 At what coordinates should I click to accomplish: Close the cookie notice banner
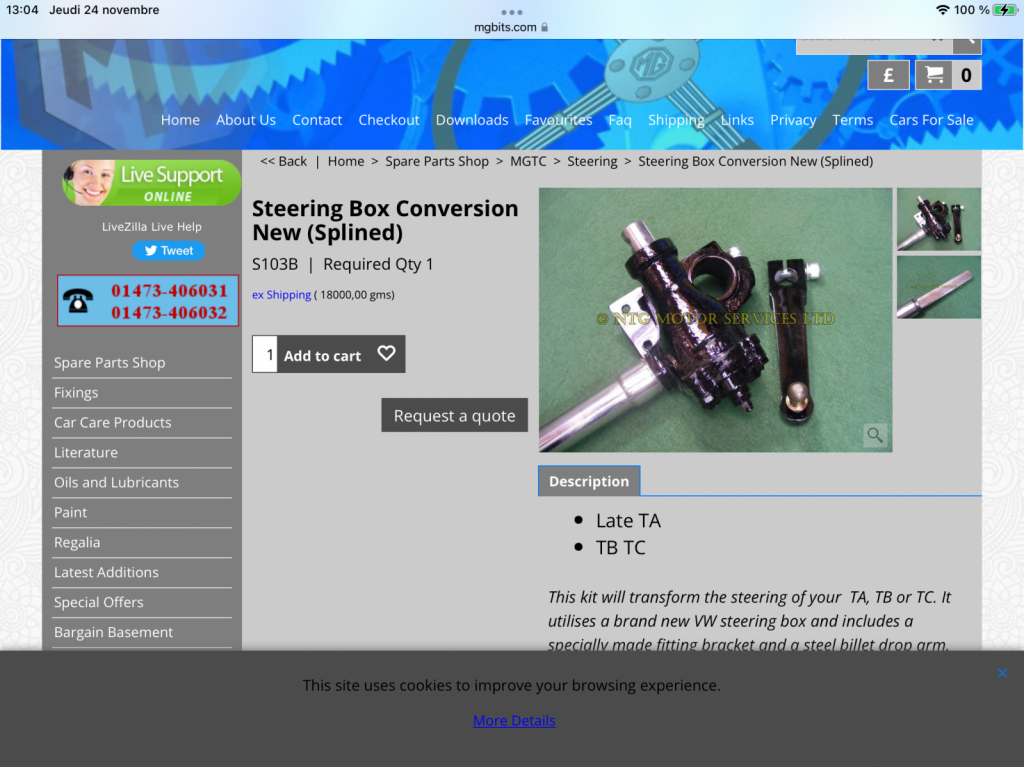[x=1002, y=673]
